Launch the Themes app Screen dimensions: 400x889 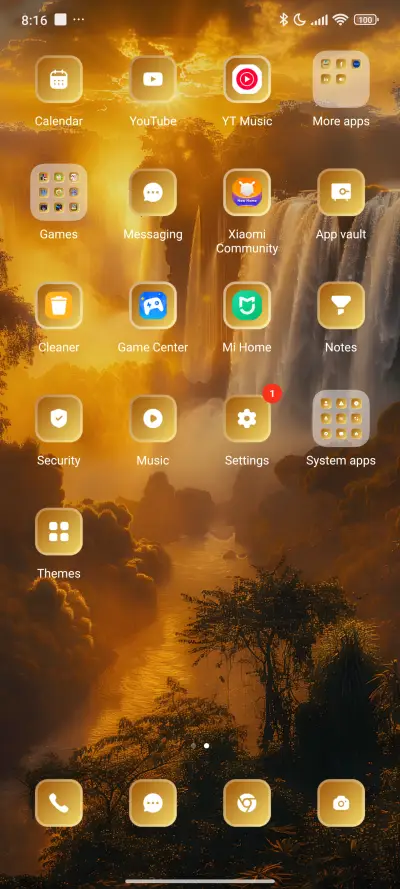click(x=58, y=531)
